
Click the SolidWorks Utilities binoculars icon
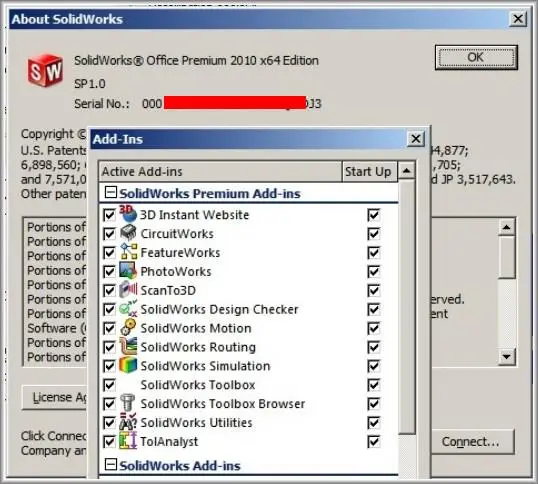point(128,422)
